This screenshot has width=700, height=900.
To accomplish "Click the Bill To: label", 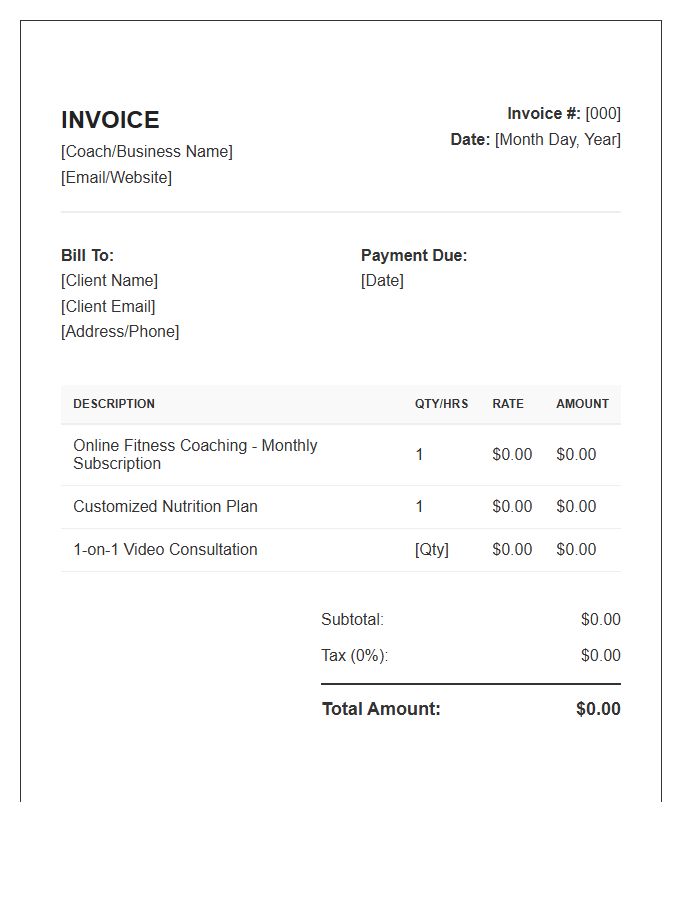I will (88, 255).
